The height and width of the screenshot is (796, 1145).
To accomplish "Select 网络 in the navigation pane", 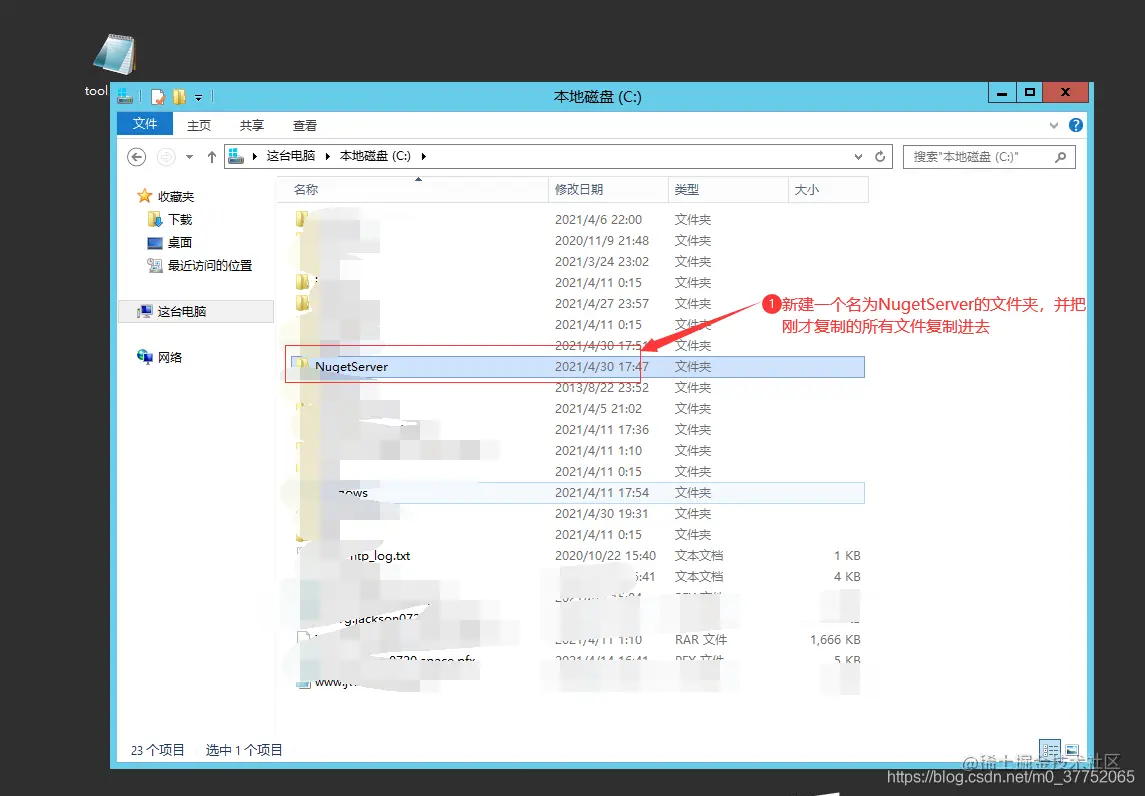I will tap(169, 357).
